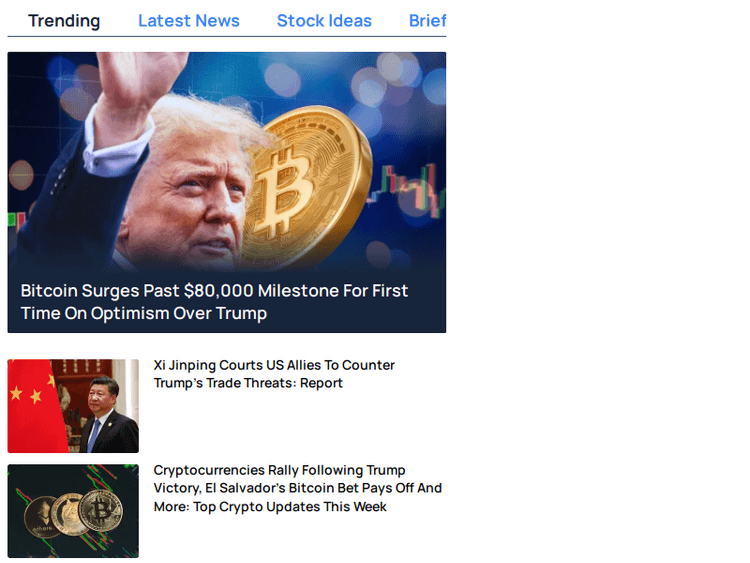Select the Stock Ideas tab

(x=324, y=21)
